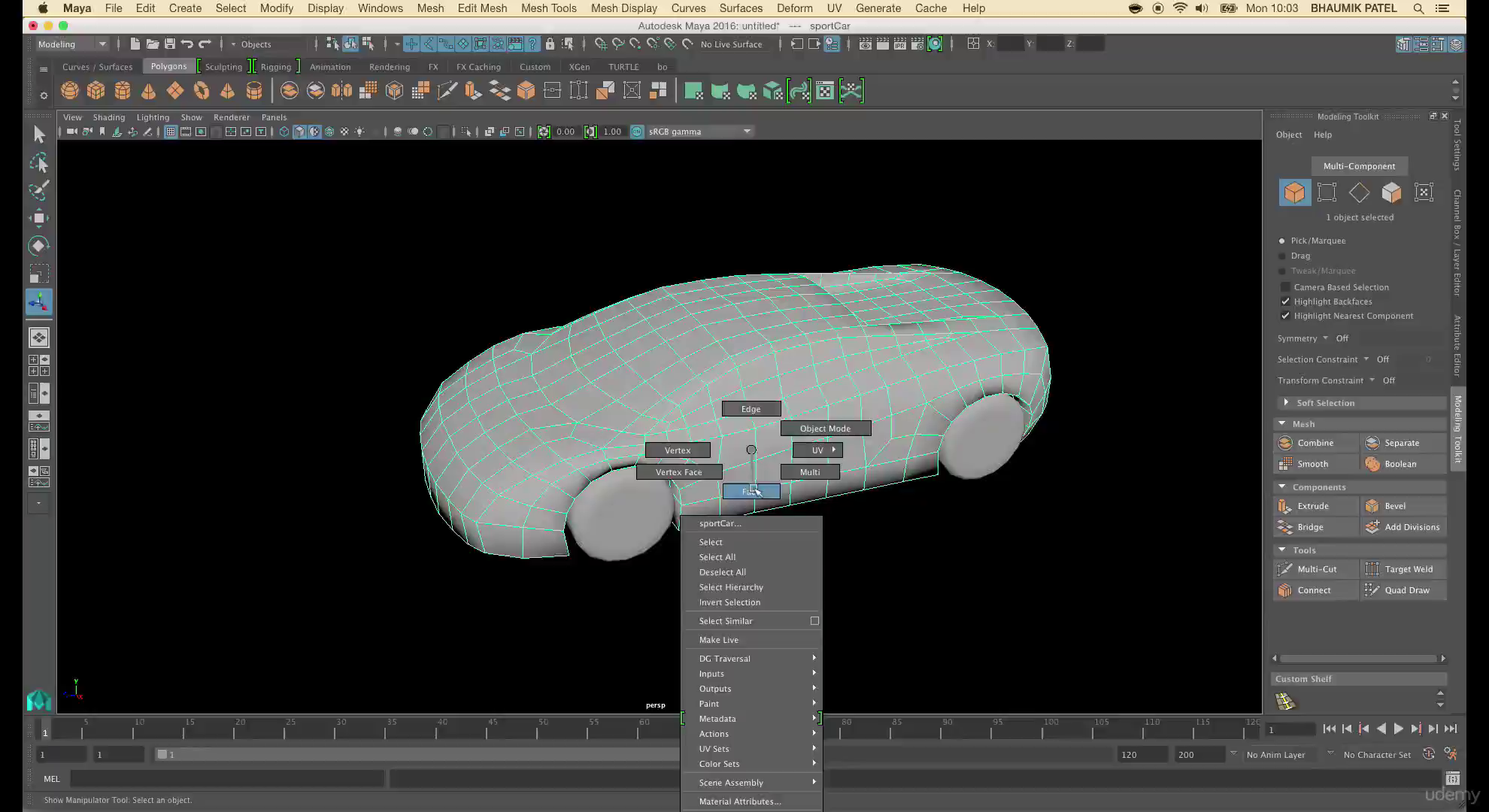Open the Modeling menu set dropdown

[x=71, y=44]
